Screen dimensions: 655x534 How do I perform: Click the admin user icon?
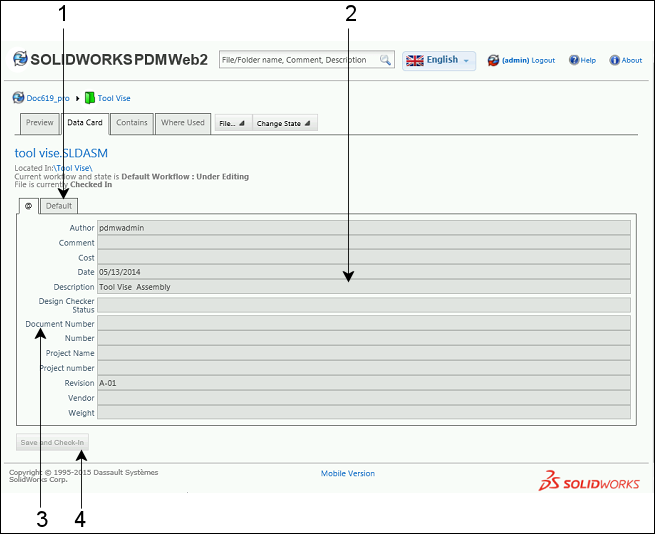(493, 60)
